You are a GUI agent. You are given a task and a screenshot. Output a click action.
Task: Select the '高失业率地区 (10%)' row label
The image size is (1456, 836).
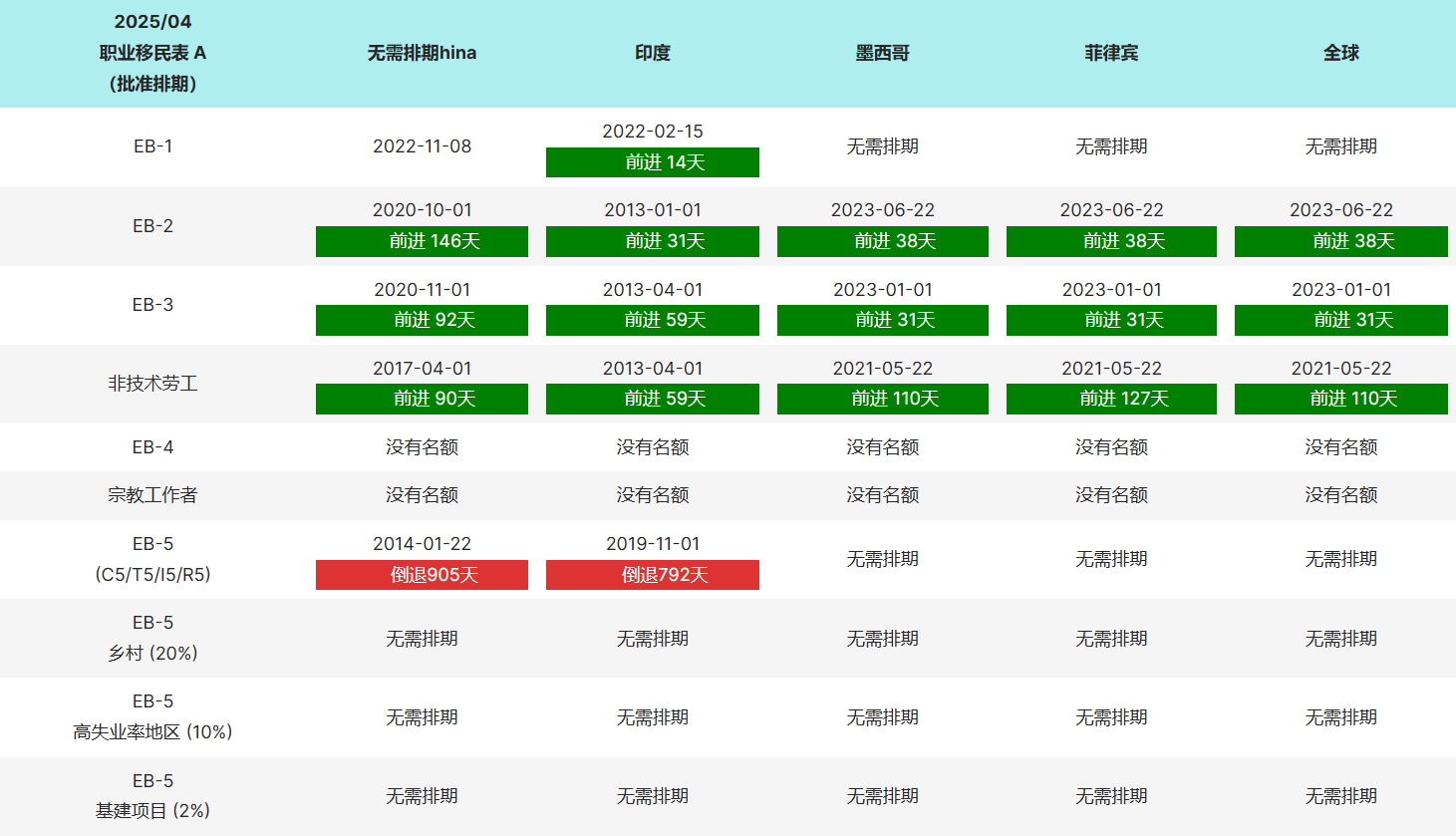[x=152, y=731]
